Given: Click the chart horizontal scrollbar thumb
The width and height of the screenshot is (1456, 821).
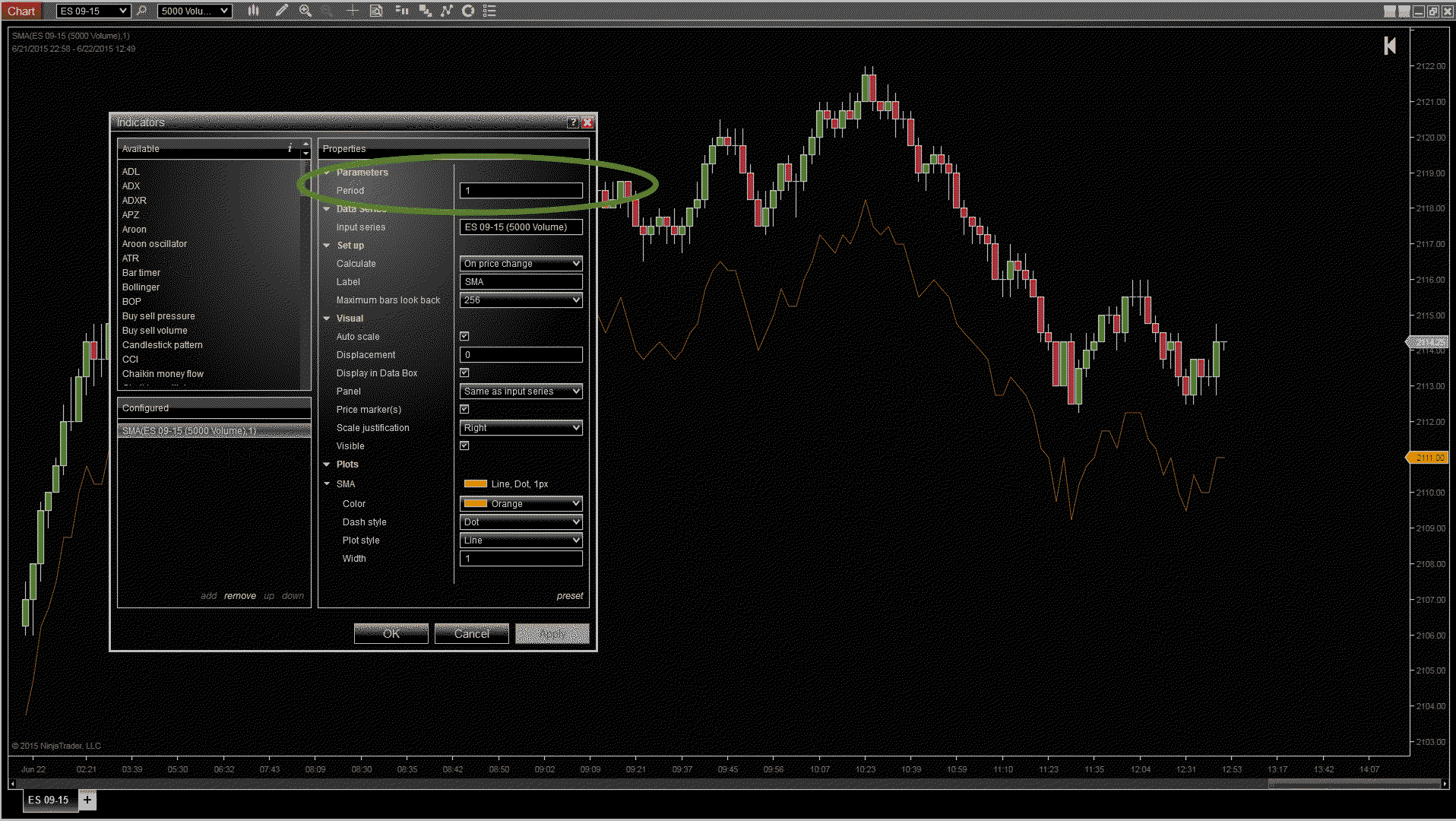Looking at the screenshot, I should coord(1354,784).
